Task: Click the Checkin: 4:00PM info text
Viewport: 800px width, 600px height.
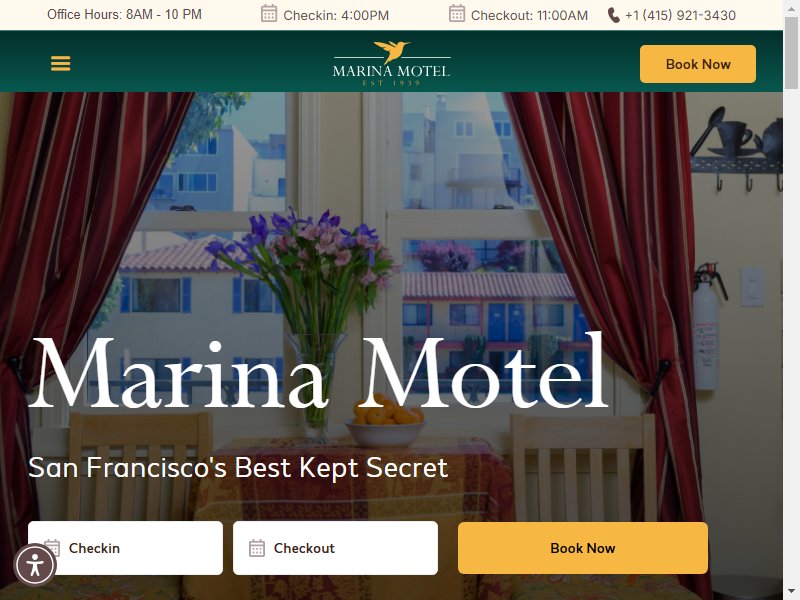Action: [336, 15]
